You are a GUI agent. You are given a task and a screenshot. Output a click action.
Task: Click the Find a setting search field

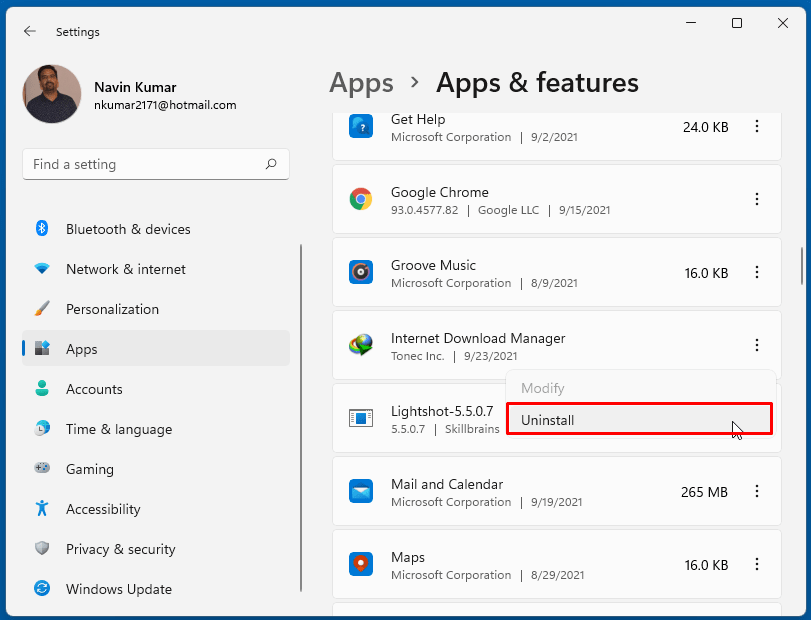pos(156,164)
